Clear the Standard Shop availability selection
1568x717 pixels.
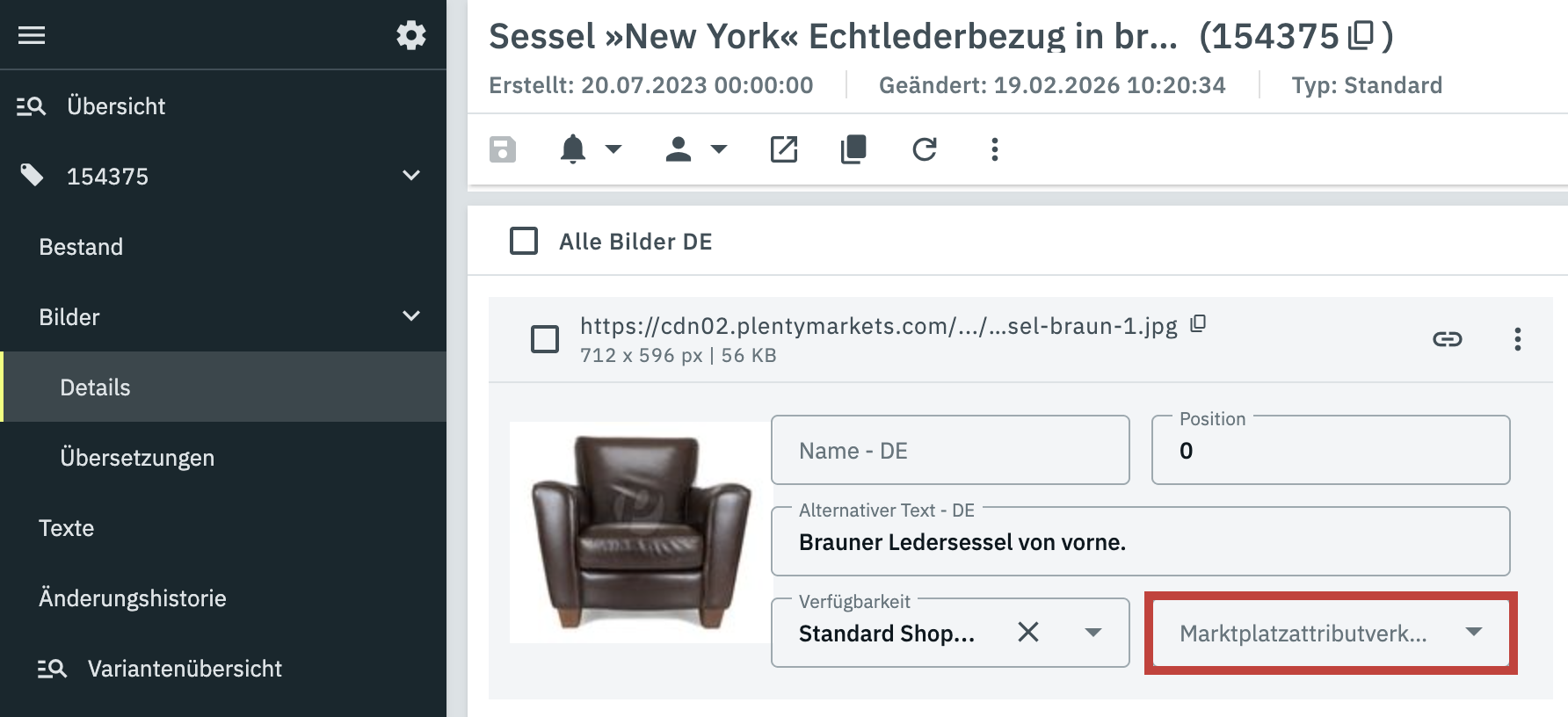point(1028,632)
